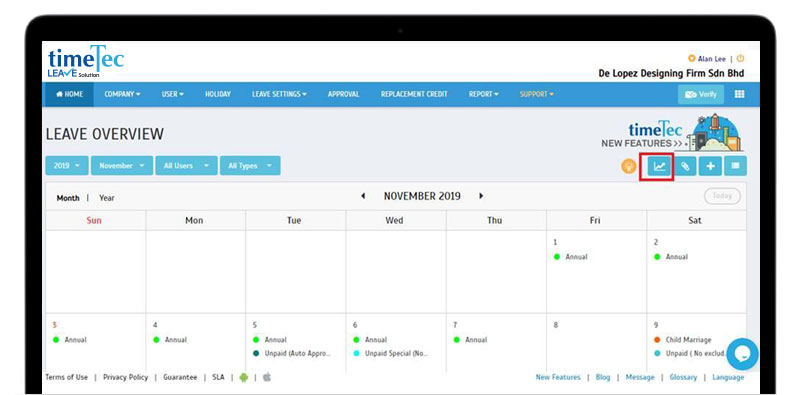Open the list view icon button

pos(735,166)
